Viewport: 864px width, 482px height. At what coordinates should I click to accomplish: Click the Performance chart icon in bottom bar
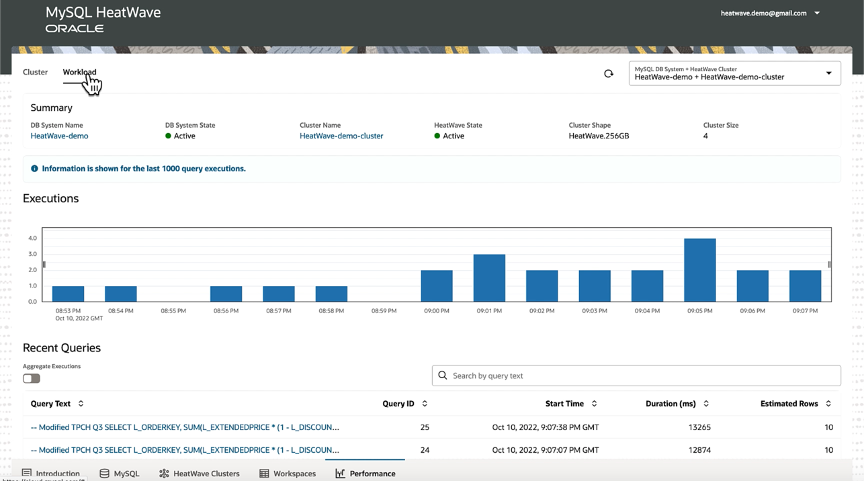[340, 474]
